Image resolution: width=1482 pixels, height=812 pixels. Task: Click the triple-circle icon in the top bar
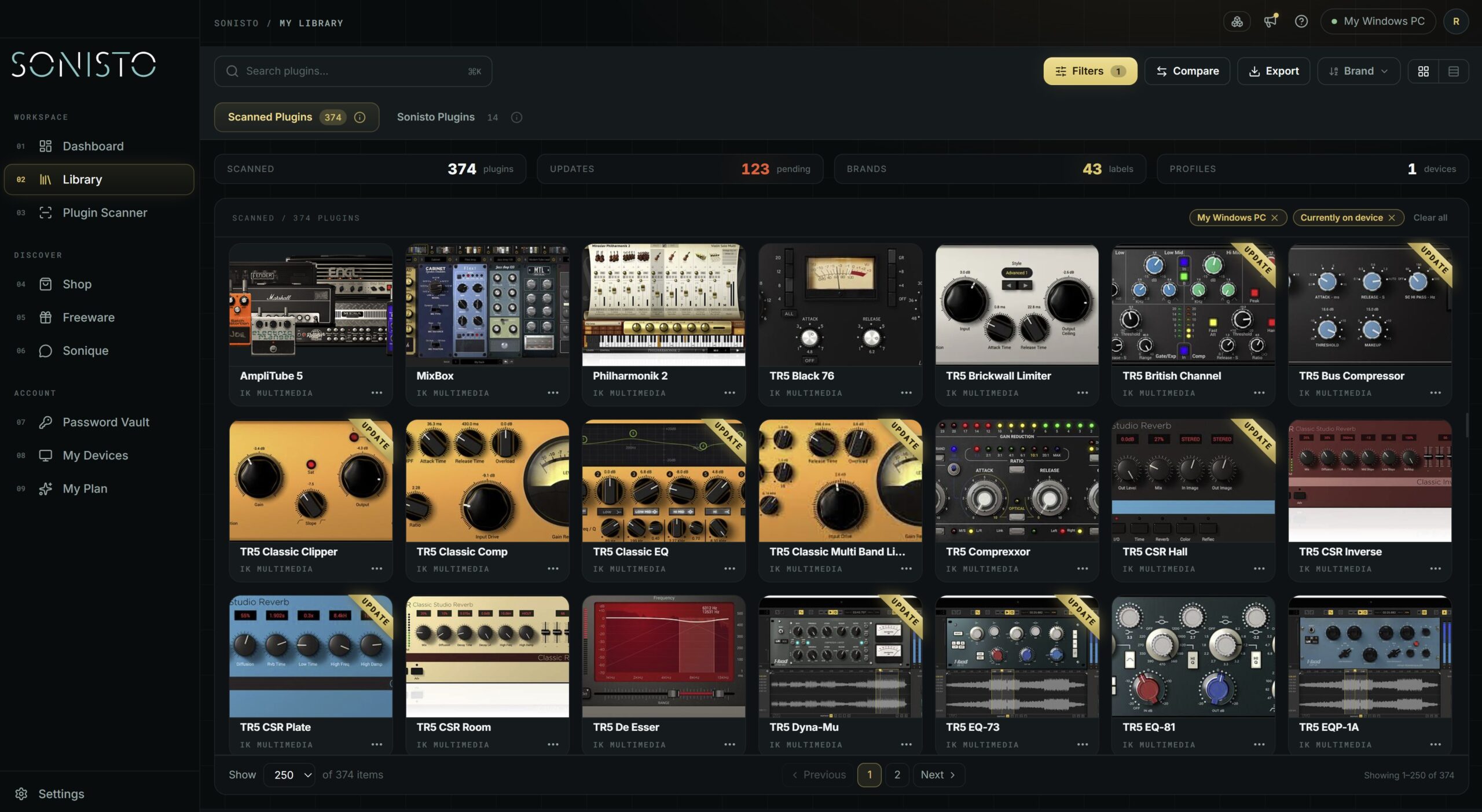tap(1237, 21)
